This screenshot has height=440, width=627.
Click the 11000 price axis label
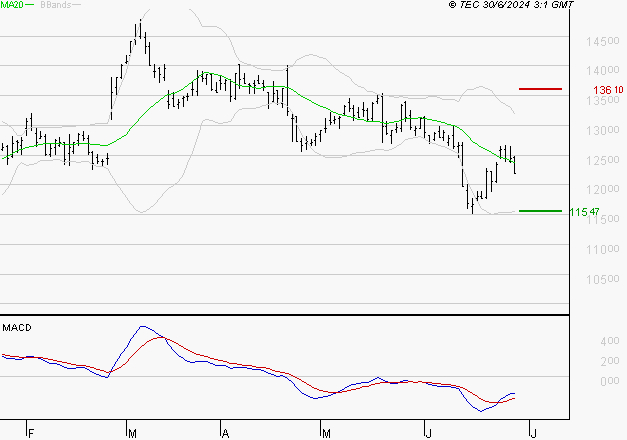(x=602, y=250)
